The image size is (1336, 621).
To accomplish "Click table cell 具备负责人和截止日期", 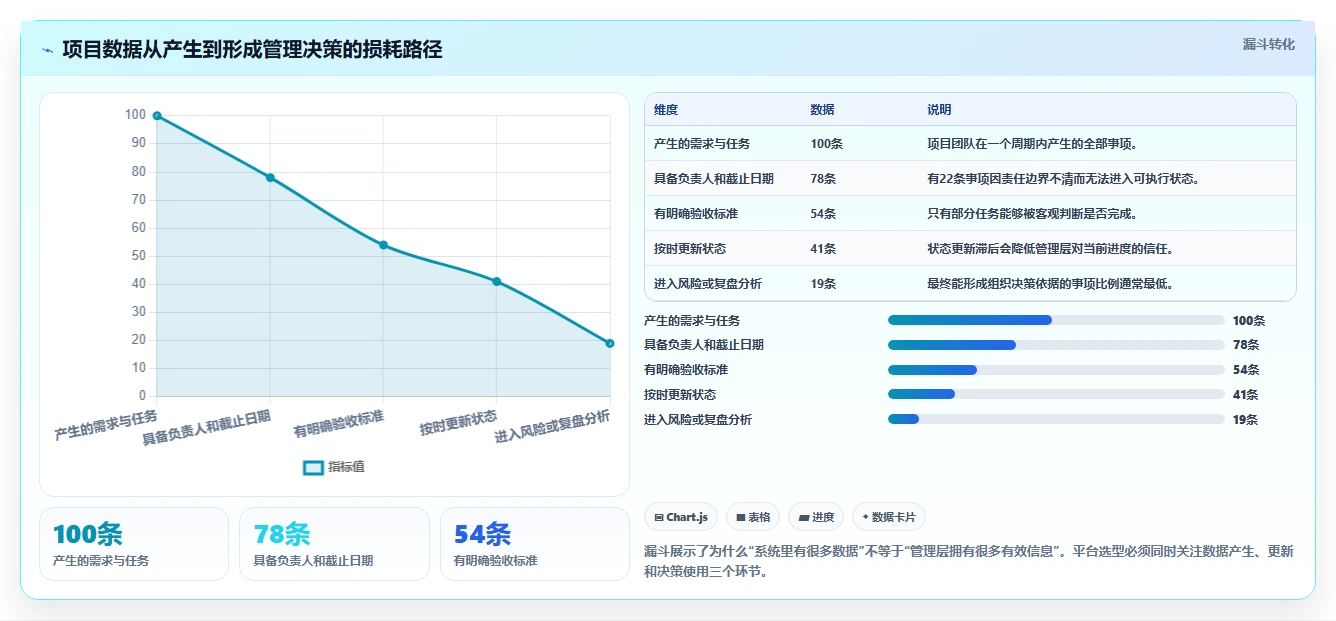I will [714, 179].
